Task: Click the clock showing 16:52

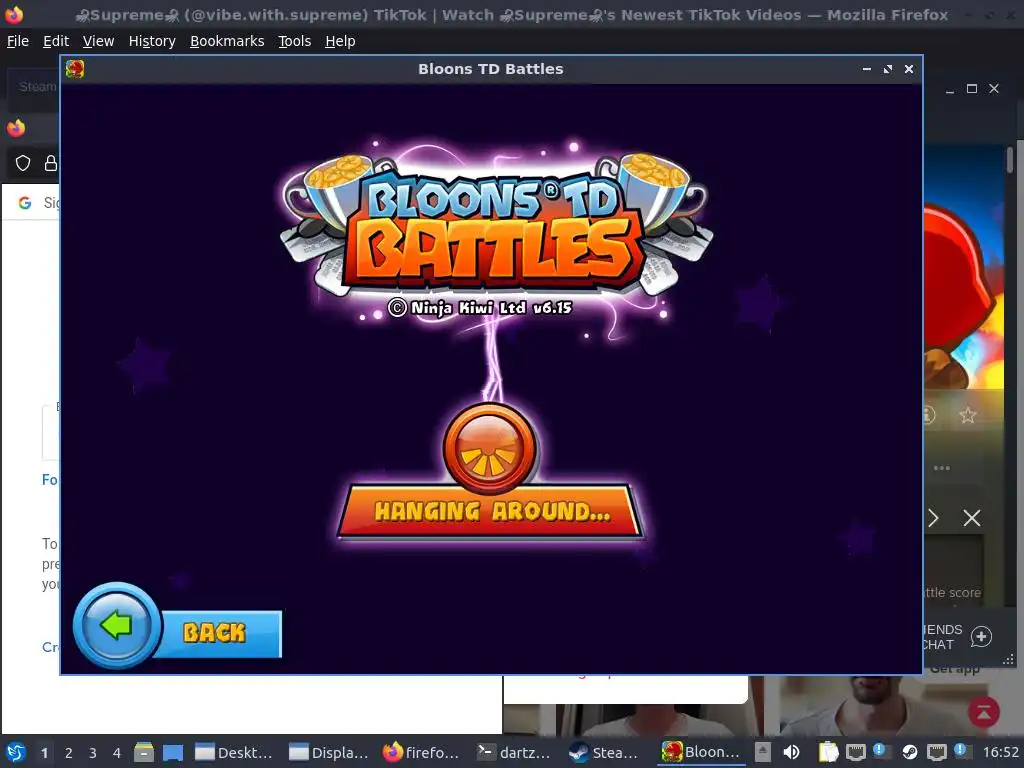Action: tap(1000, 752)
